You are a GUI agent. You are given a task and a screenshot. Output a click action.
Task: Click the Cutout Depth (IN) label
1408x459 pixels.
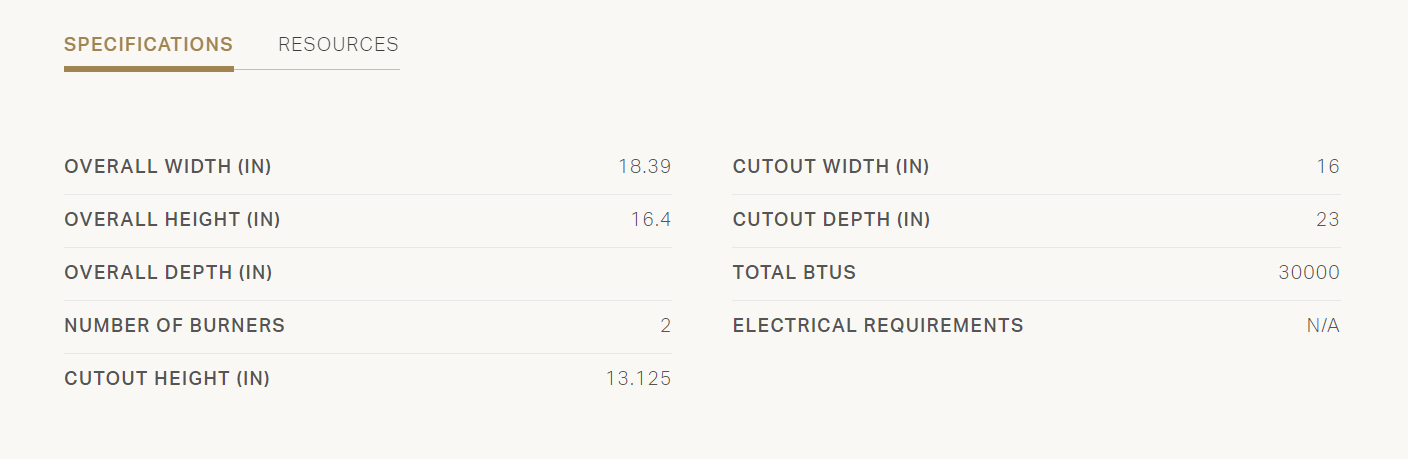832,220
